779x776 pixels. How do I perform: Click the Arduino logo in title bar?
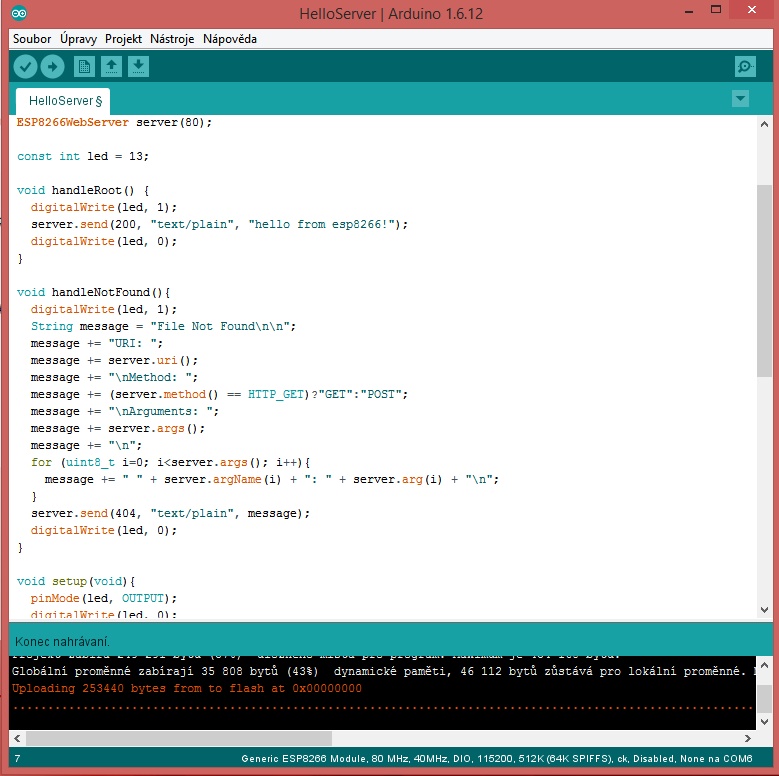20,14
